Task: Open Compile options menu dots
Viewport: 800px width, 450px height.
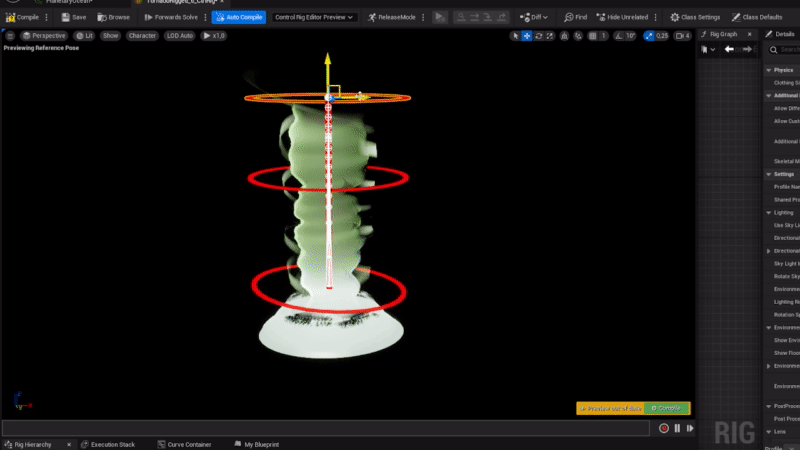Action: click(x=46, y=17)
